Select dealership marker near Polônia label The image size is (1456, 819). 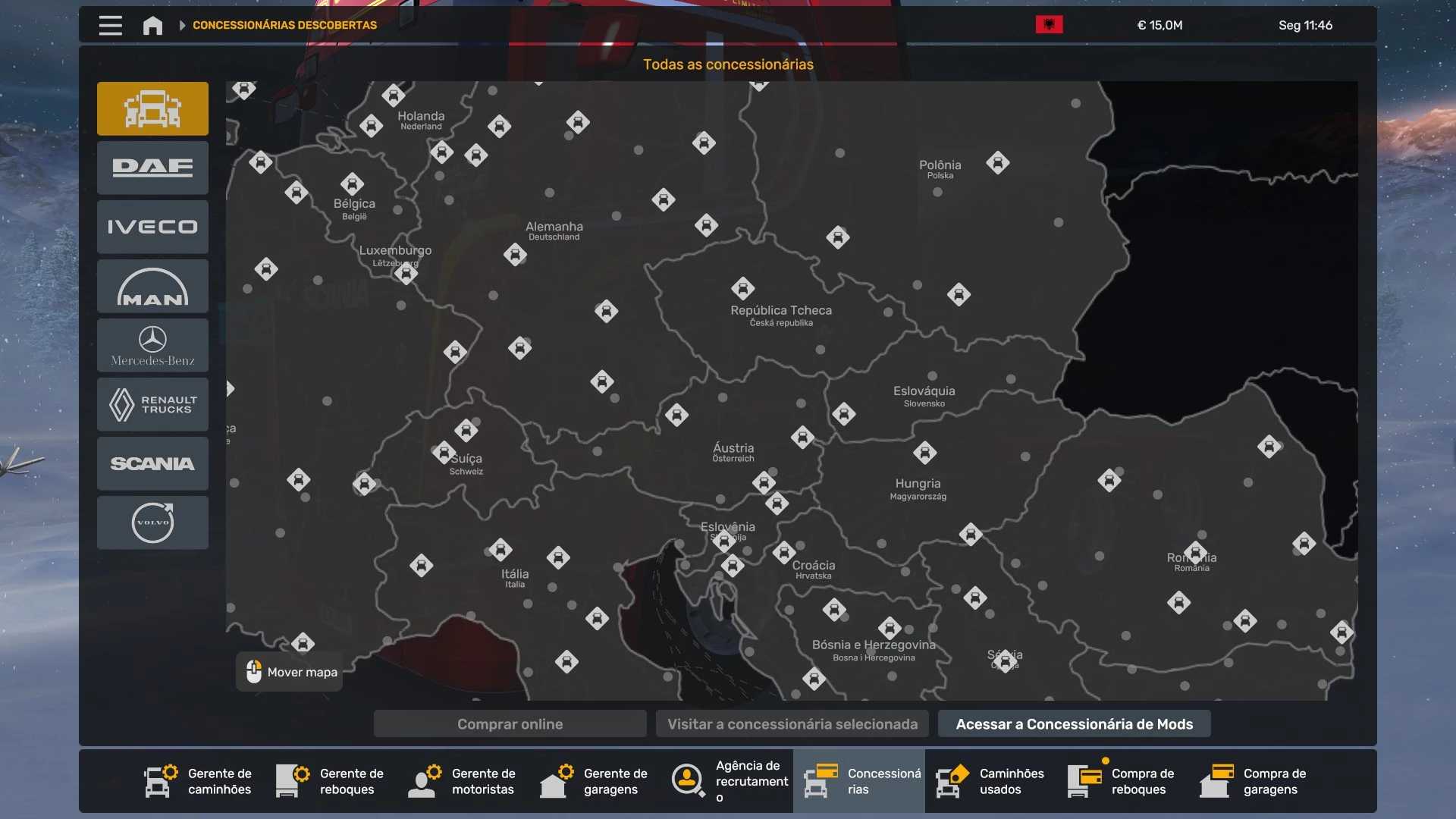997,162
